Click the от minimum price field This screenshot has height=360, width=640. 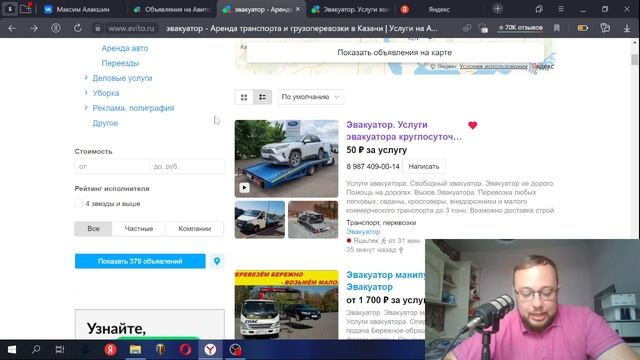112,167
